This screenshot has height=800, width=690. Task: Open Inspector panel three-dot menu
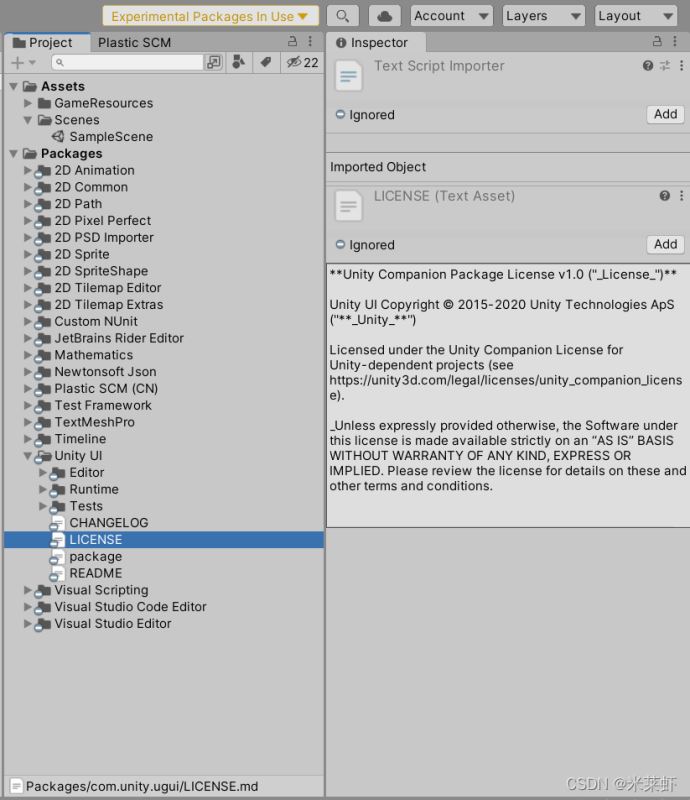675,41
